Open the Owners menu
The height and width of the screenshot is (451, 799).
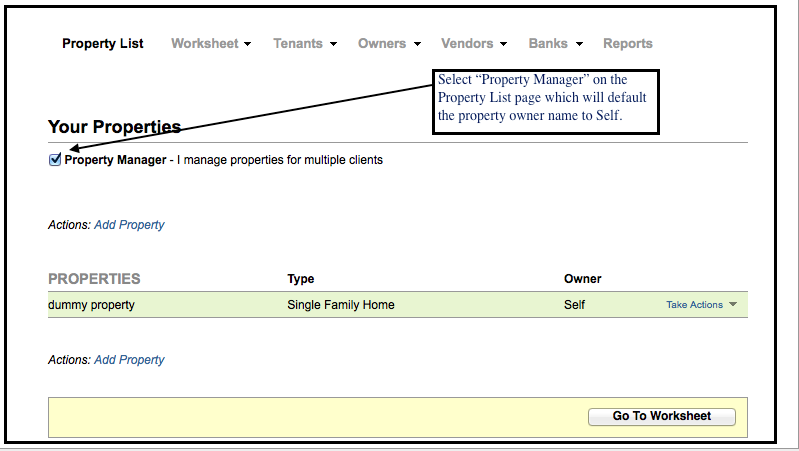click(x=382, y=44)
